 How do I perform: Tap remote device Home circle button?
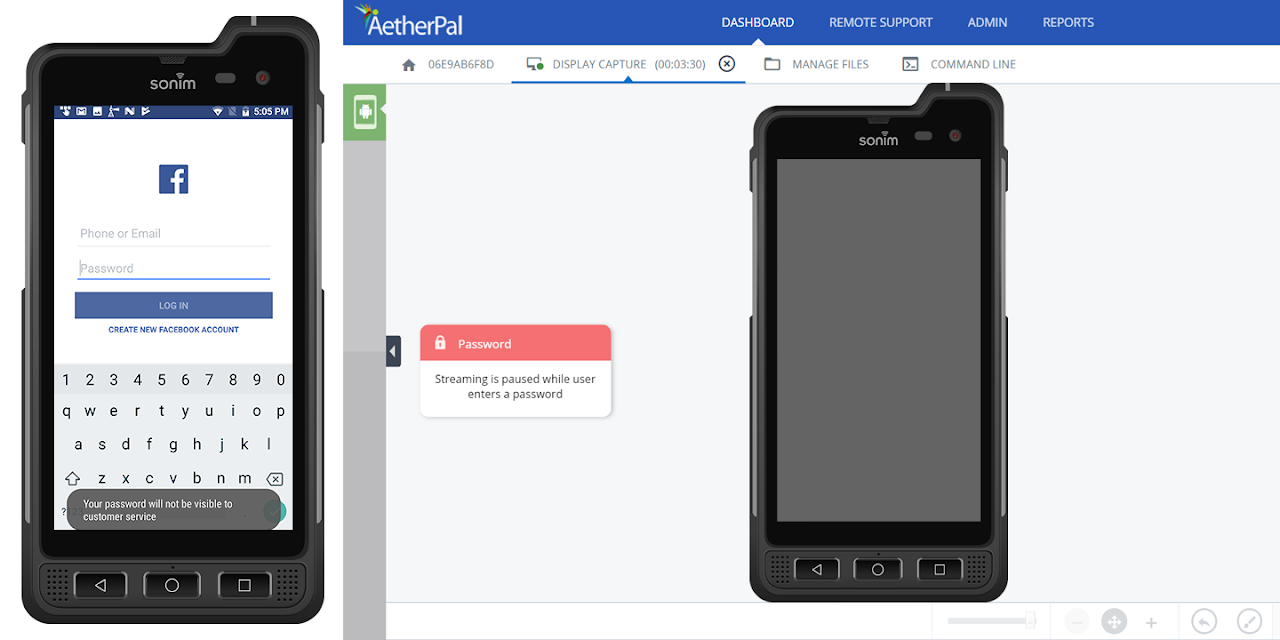(878, 569)
